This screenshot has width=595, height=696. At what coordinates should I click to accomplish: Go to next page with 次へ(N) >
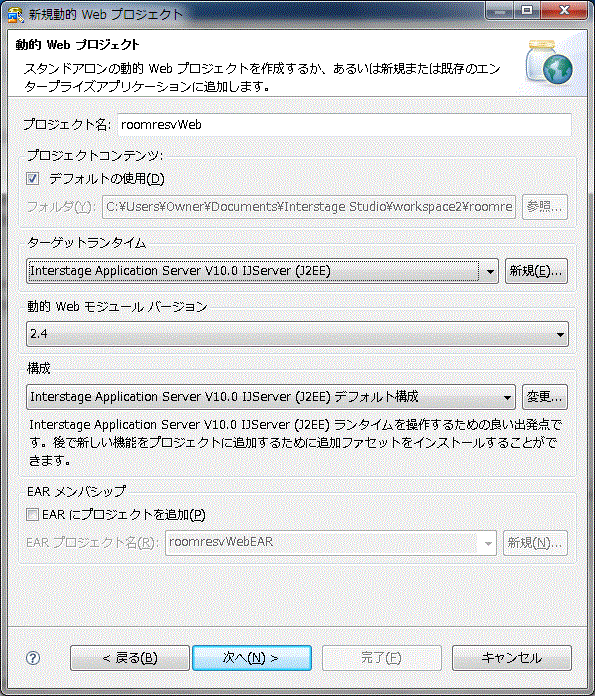(x=252, y=658)
